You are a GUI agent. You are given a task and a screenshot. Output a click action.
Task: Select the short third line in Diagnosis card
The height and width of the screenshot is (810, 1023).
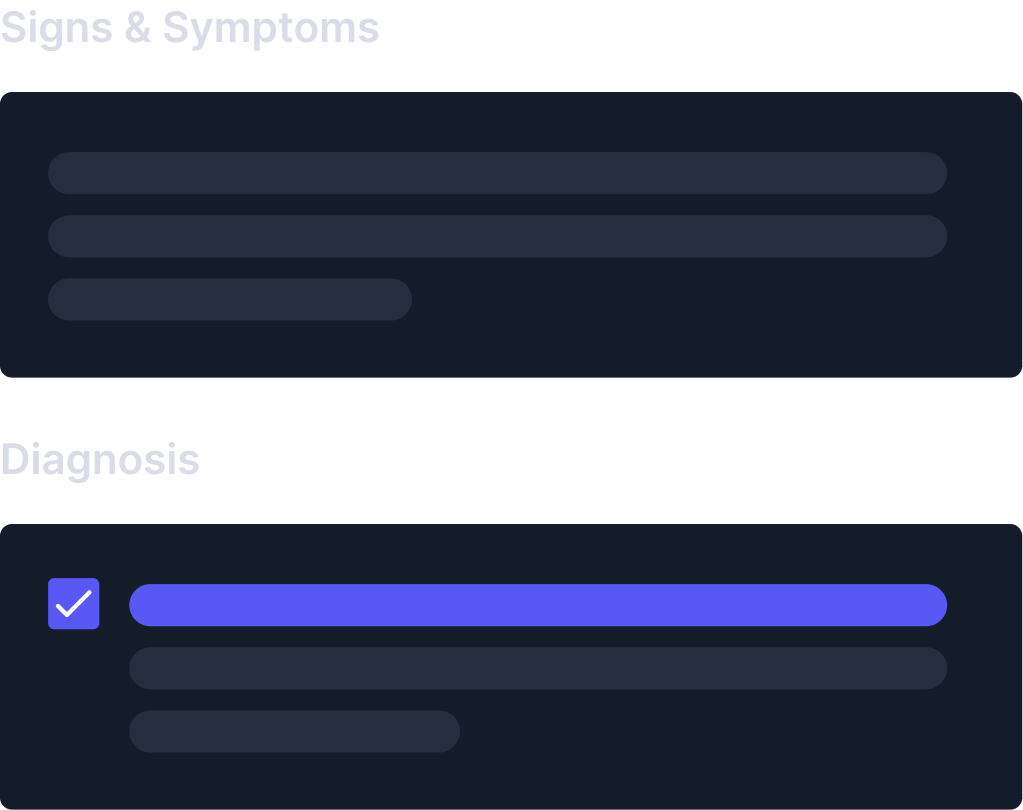(x=294, y=731)
